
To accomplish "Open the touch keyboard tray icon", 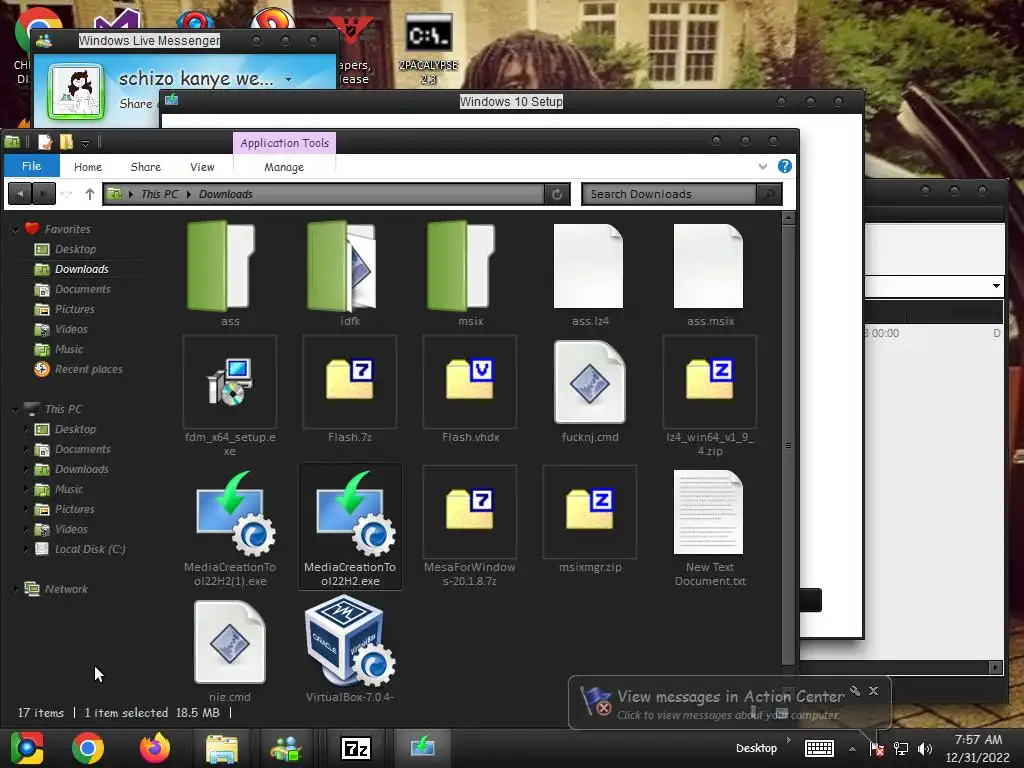I will [x=820, y=748].
